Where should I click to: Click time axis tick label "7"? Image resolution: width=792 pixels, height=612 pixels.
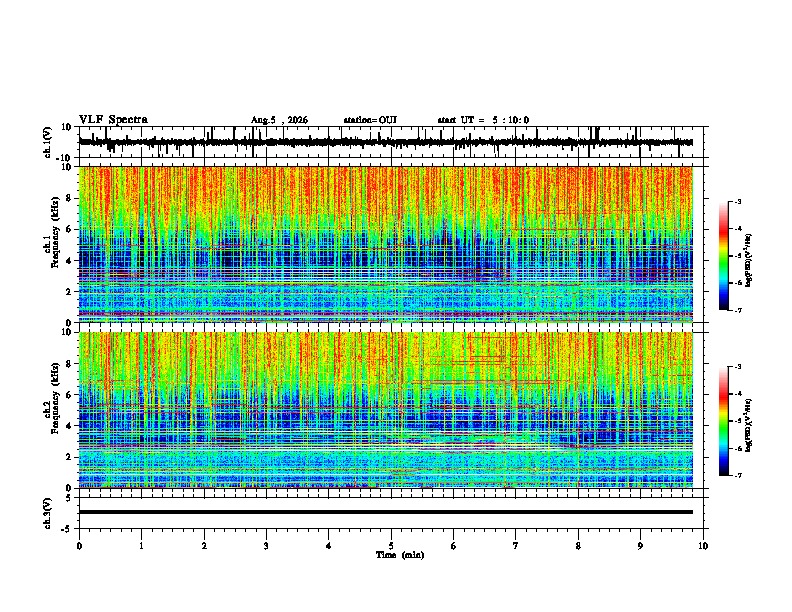[516, 546]
